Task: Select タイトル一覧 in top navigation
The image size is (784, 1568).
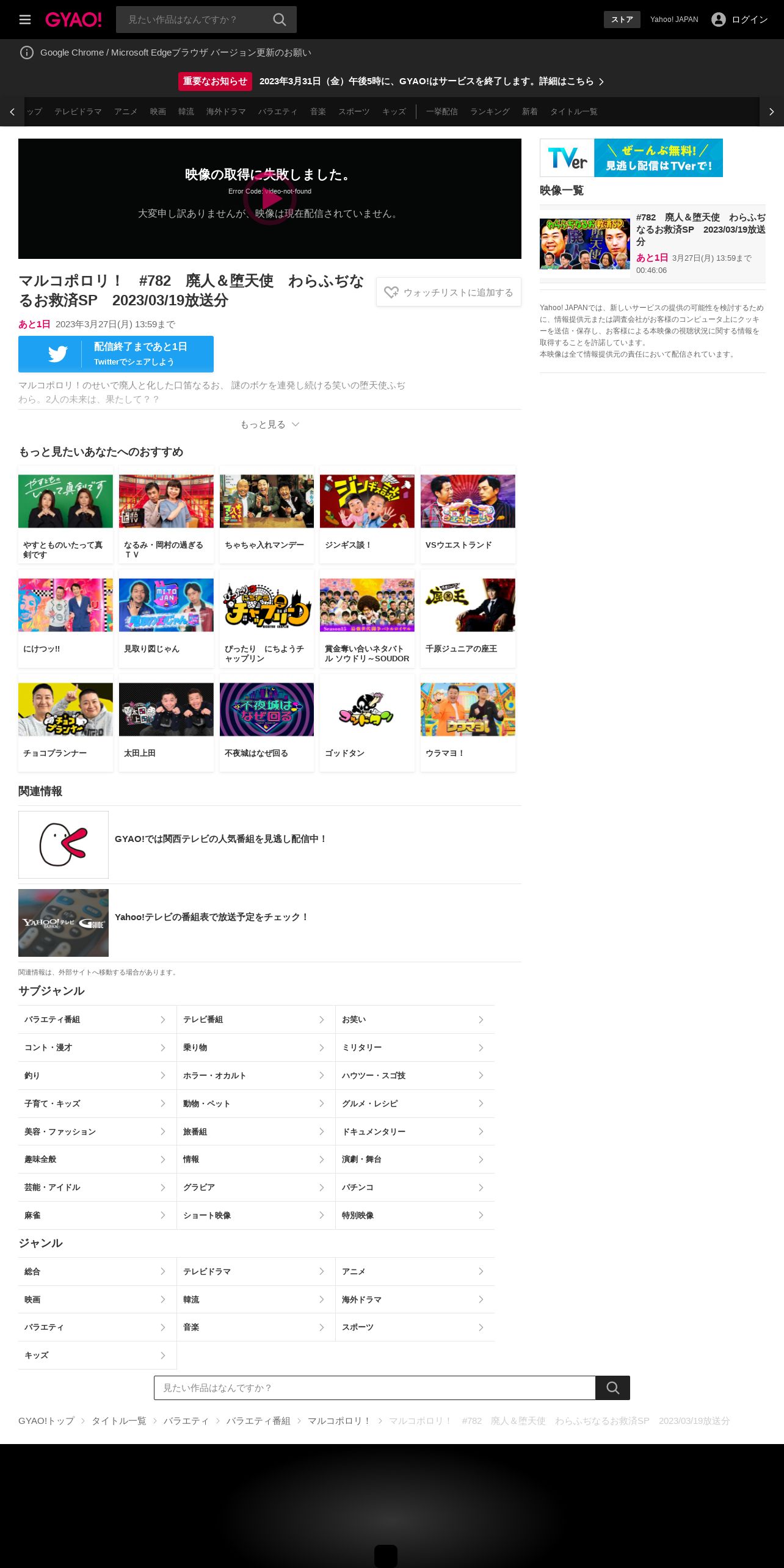Action: (x=574, y=112)
